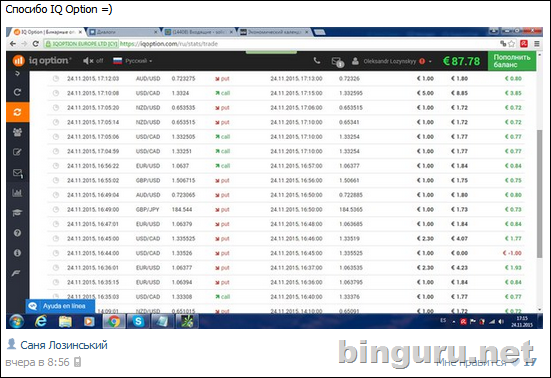Screen dimensions: 551x378
Task: Click the iq option logo
Action: pos(42,61)
